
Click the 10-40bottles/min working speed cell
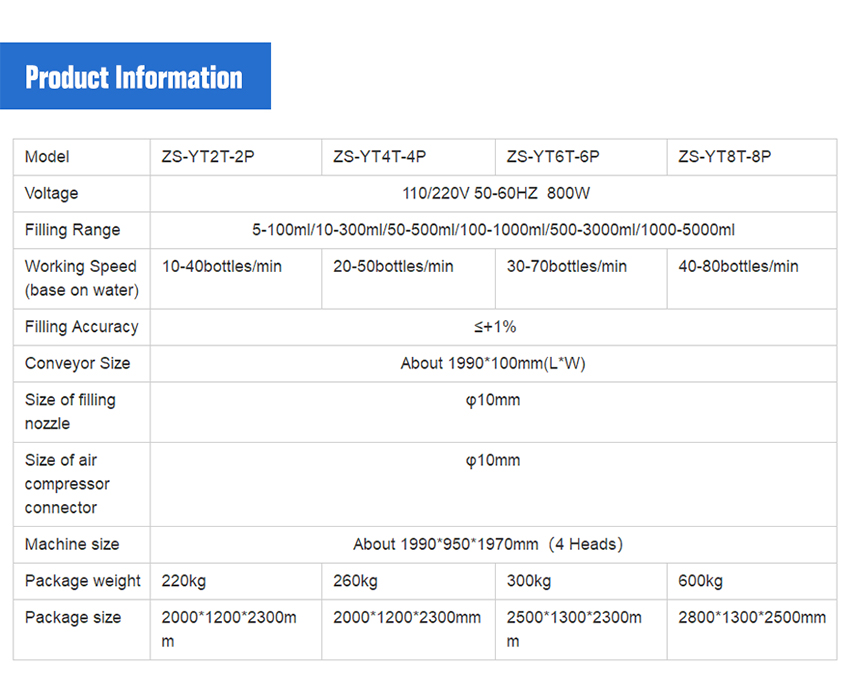[222, 266]
